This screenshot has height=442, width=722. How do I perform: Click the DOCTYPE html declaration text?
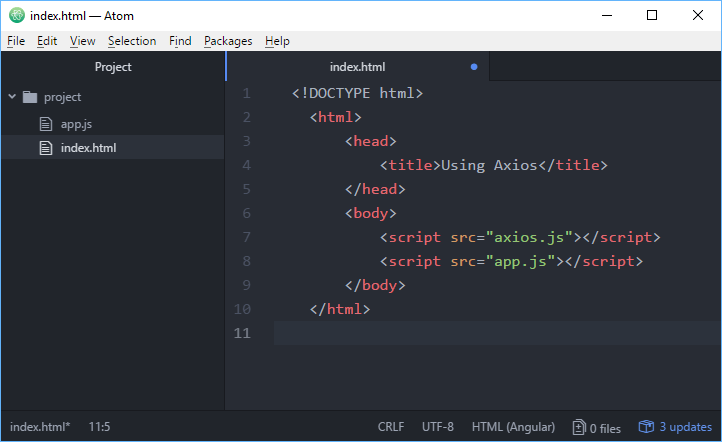357,93
